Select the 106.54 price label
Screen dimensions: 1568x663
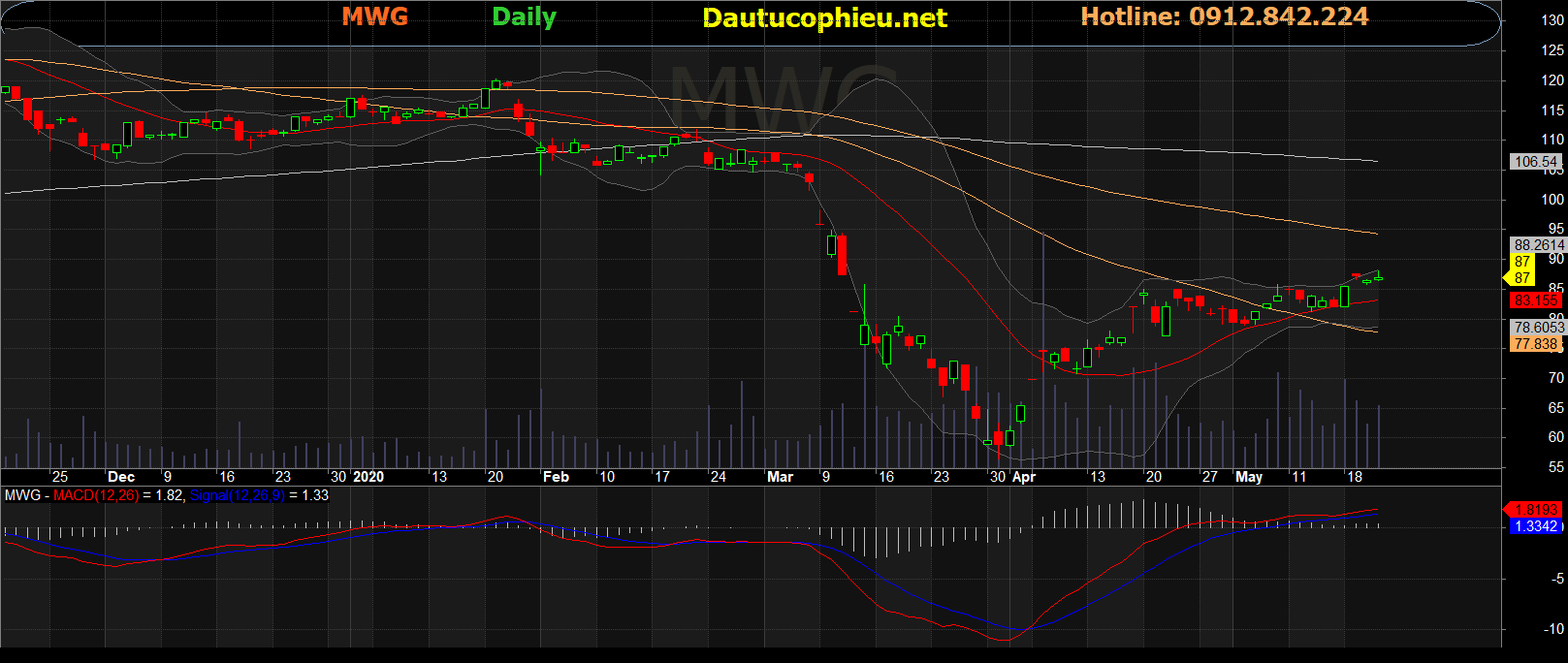pyautogui.click(x=1536, y=162)
